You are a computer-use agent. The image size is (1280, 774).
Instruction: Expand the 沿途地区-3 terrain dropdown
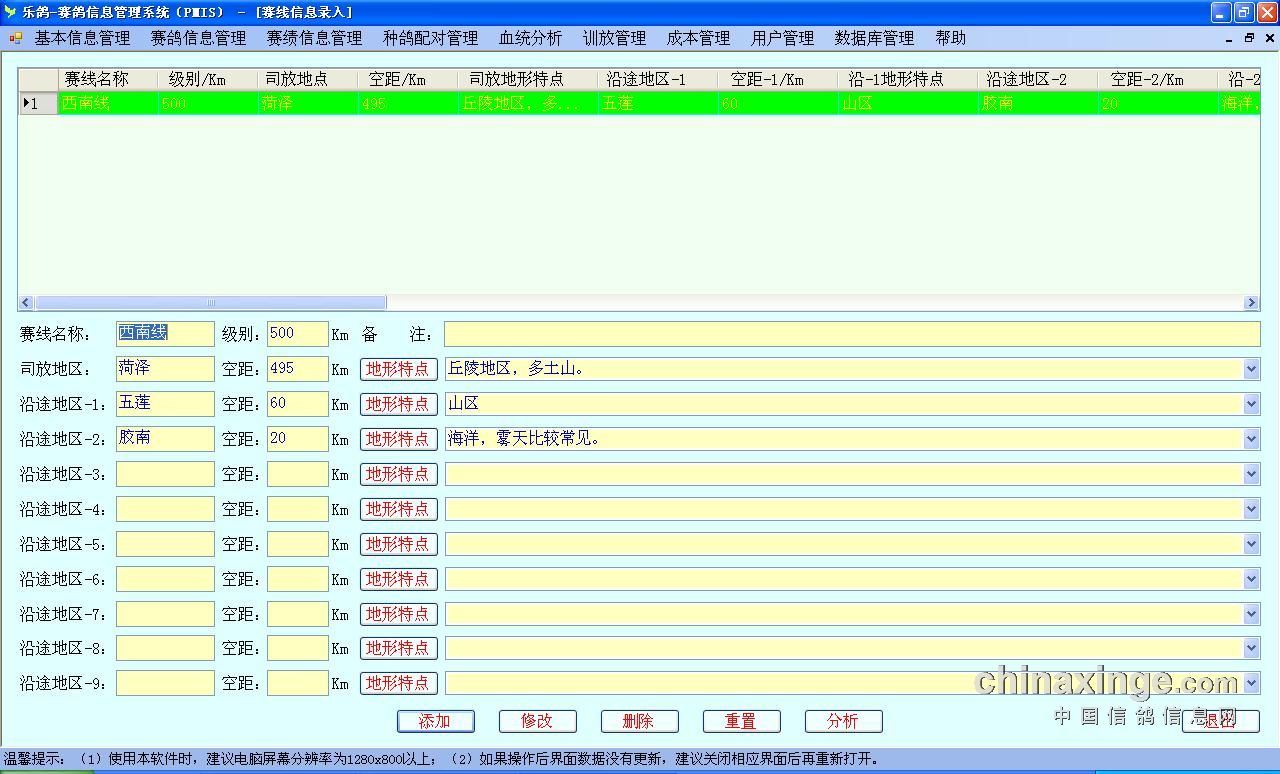click(x=1251, y=474)
